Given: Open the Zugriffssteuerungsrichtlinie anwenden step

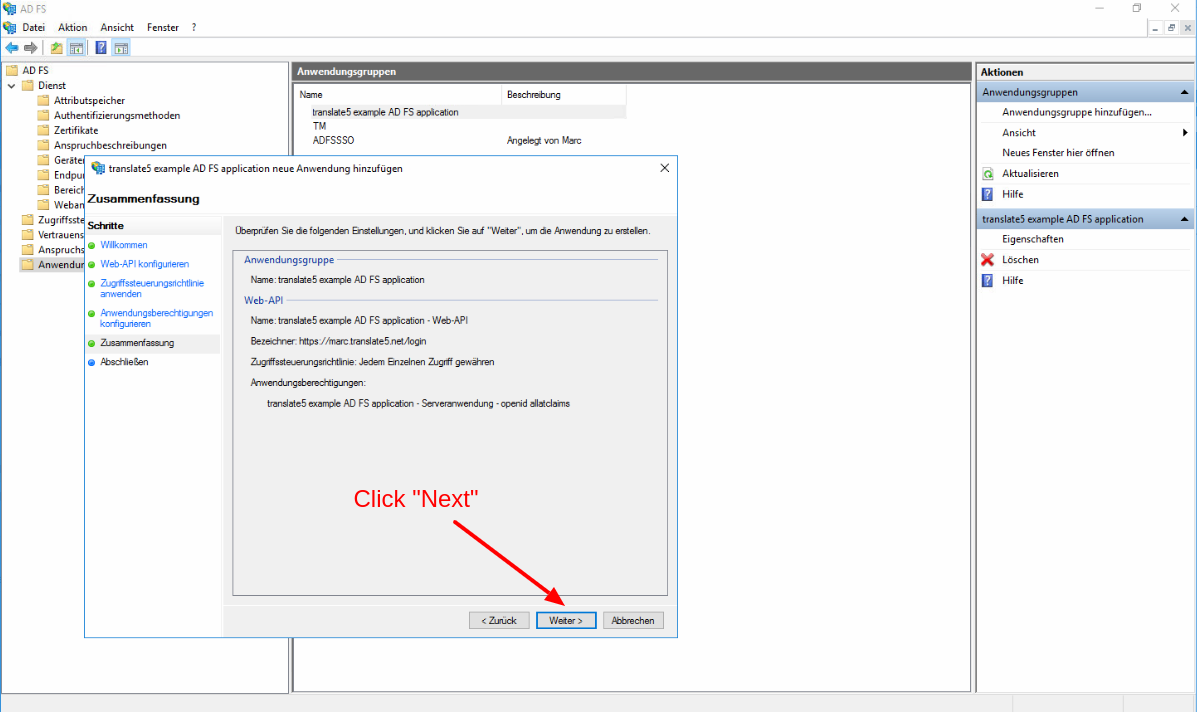Looking at the screenshot, I should (x=152, y=288).
